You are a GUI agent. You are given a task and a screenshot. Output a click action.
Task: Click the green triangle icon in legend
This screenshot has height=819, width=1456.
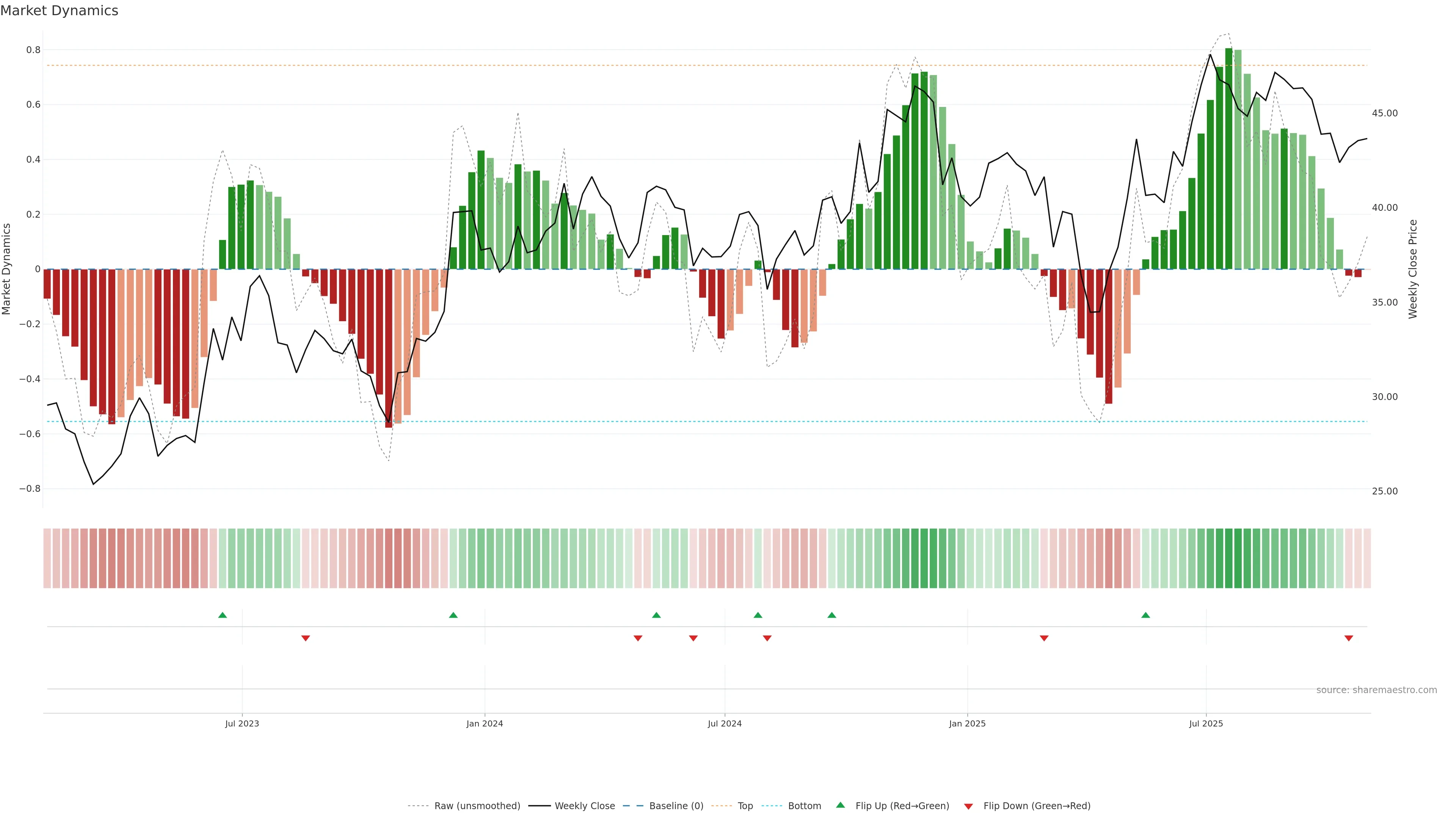(x=841, y=805)
